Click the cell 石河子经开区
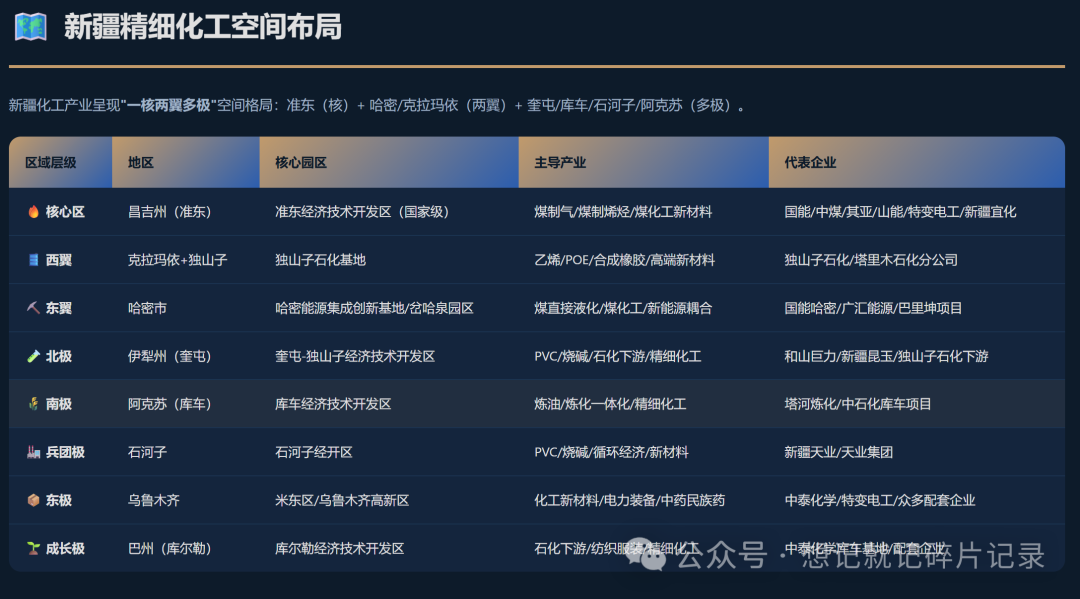The width and height of the screenshot is (1080, 599). [313, 452]
